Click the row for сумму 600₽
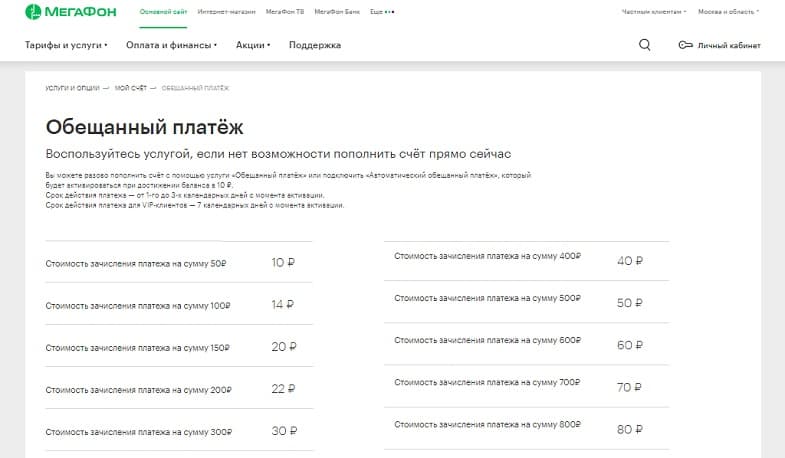This screenshot has width=785, height=458. pyautogui.click(x=527, y=344)
